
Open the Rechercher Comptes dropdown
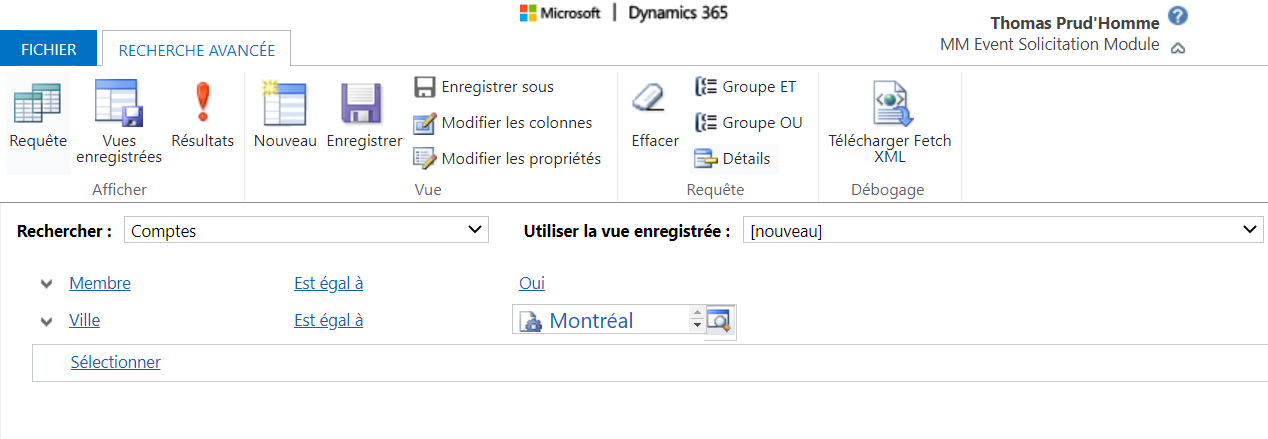306,231
